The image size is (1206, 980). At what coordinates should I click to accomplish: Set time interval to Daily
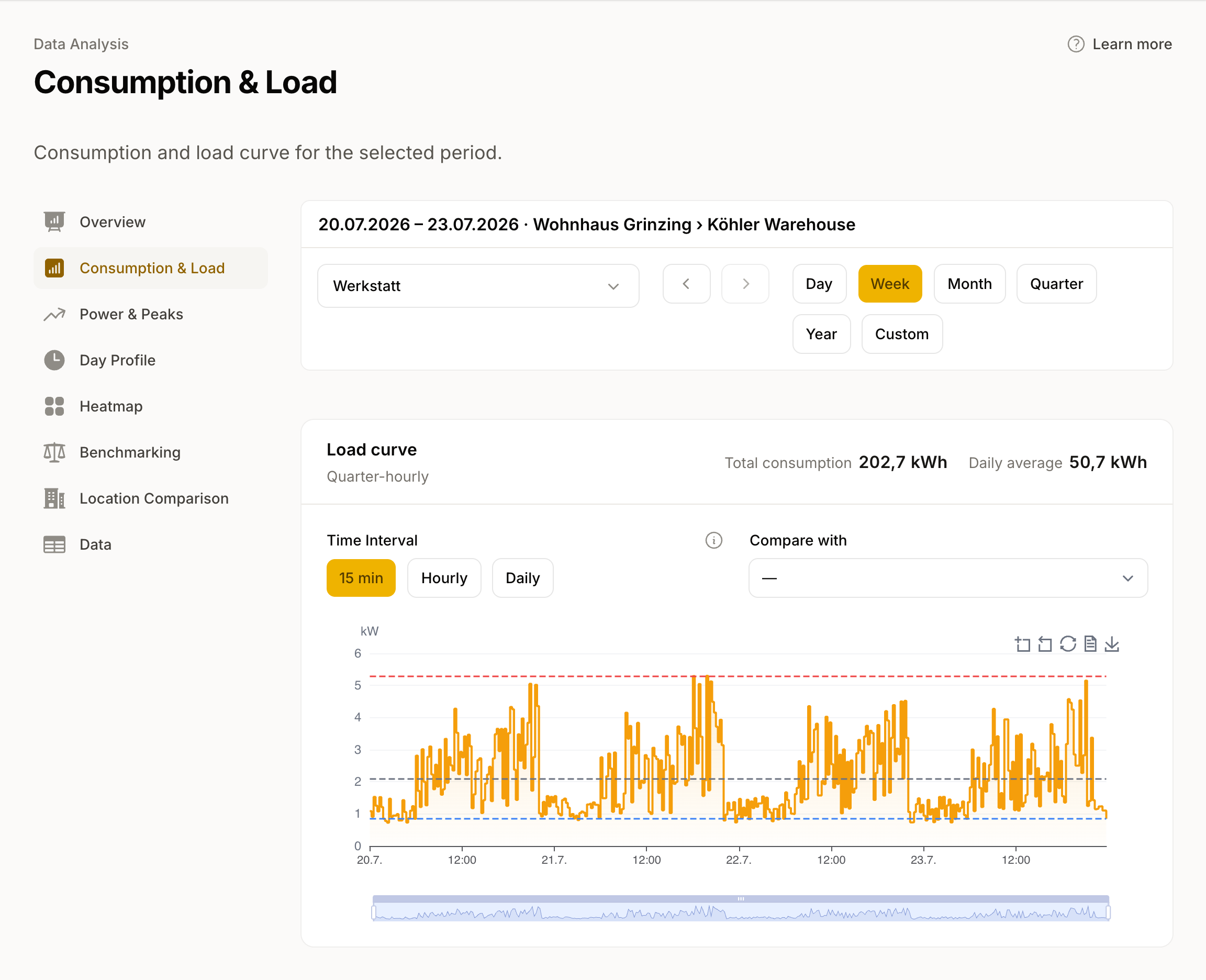(522, 578)
